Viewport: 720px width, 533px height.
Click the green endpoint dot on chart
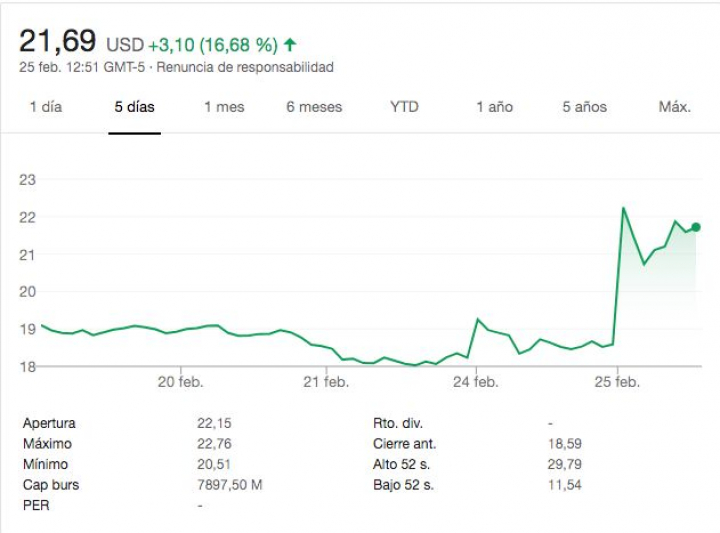pyautogui.click(x=696, y=227)
